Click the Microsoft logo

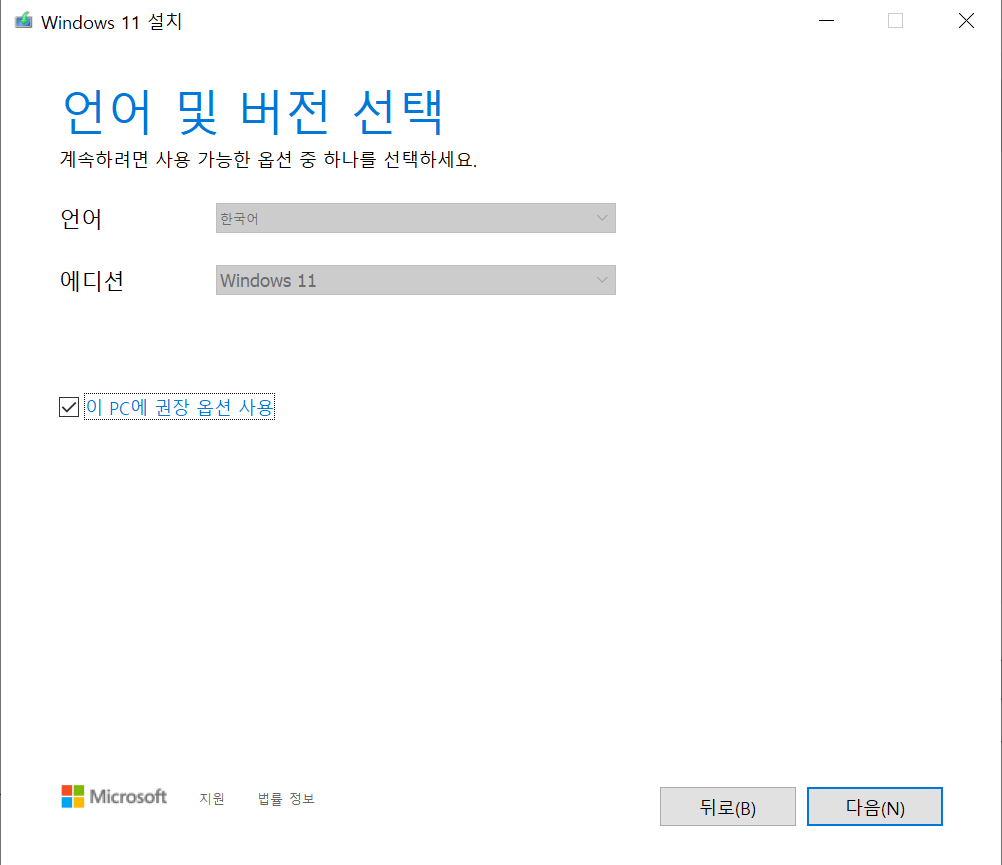coord(114,797)
